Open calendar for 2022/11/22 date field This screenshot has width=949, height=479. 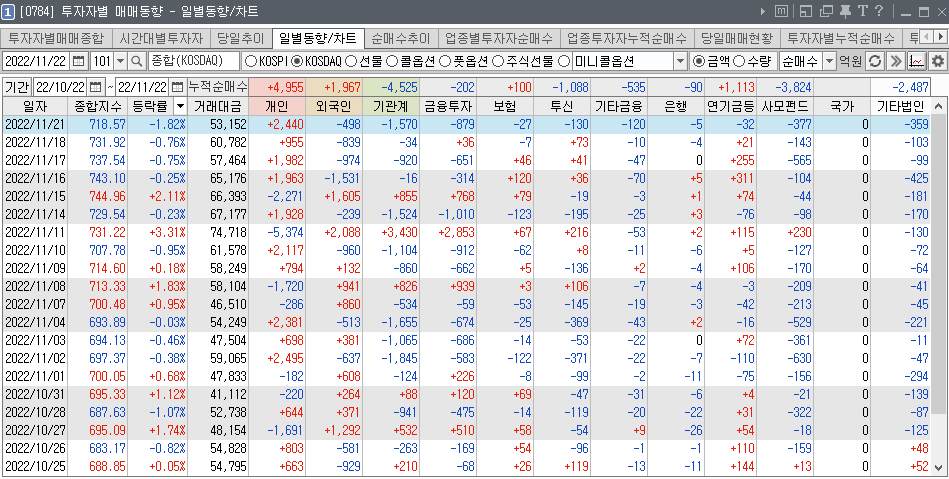point(79,61)
